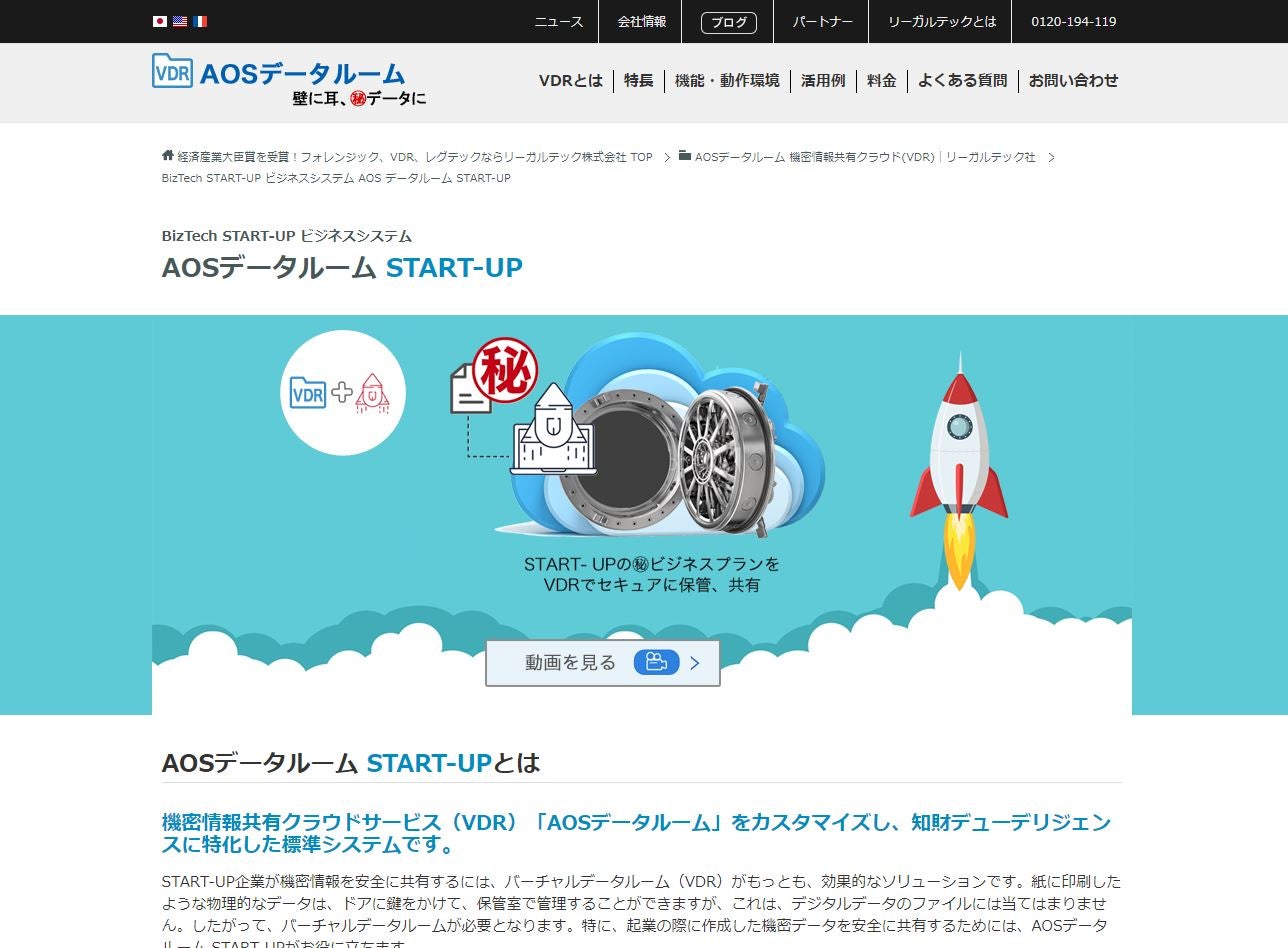Click the AOSデータルーム VDR logo
Image resolution: width=1288 pixels, height=948 pixels.
click(x=279, y=72)
